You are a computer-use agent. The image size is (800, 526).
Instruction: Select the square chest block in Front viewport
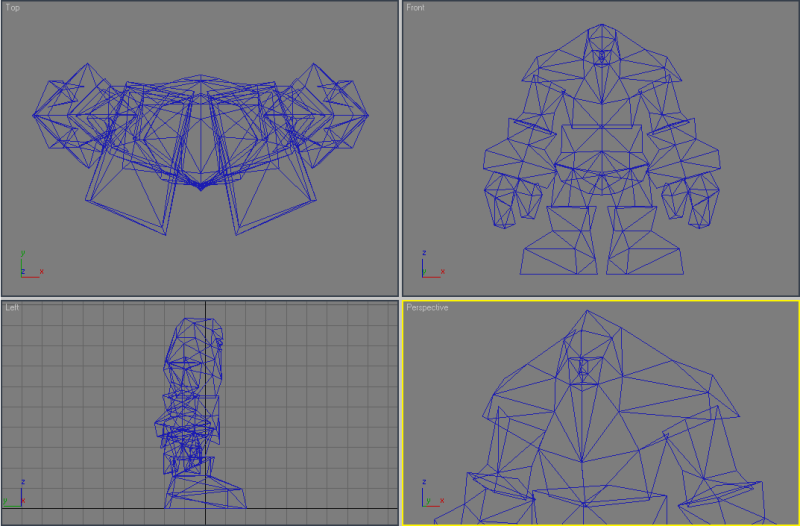tap(602, 138)
